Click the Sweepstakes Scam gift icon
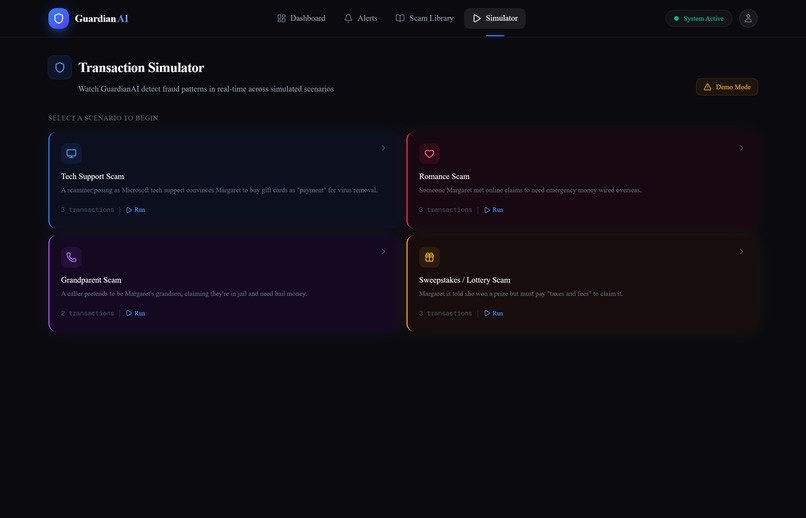806x518 pixels. coord(429,257)
